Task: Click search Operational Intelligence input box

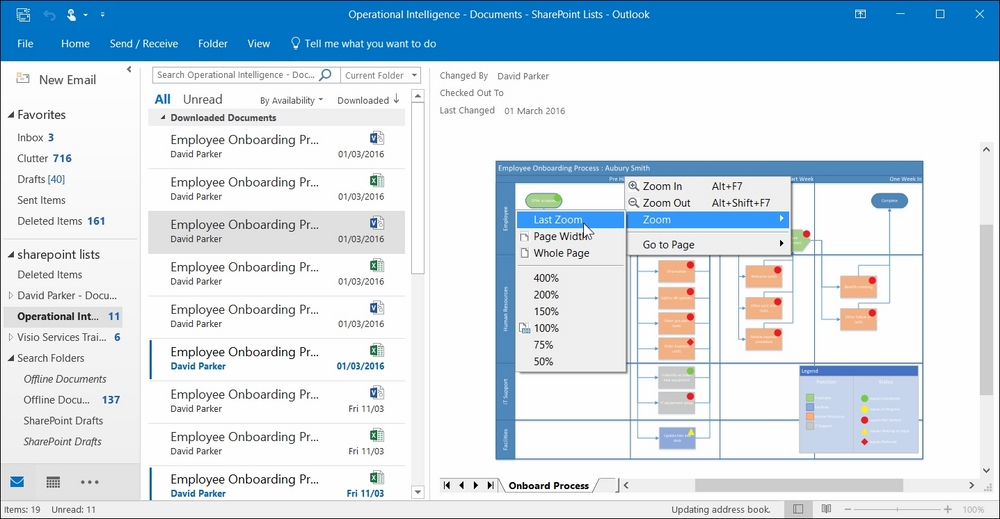Action: 236,75
